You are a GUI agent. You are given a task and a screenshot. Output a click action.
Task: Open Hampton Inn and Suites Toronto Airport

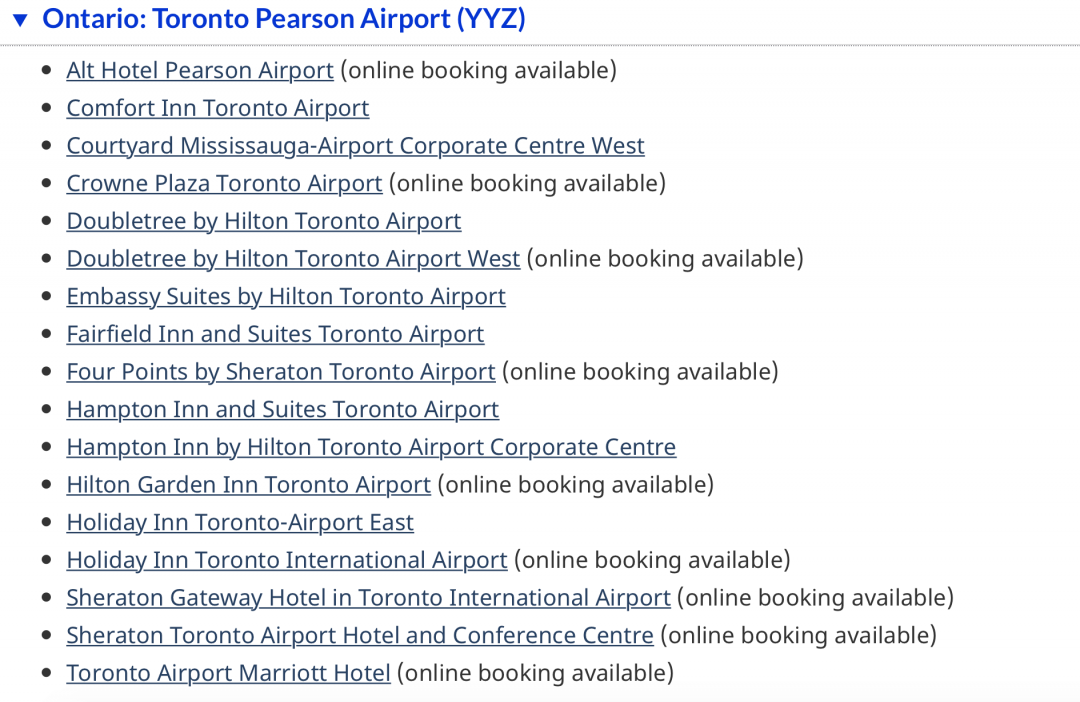coord(282,409)
